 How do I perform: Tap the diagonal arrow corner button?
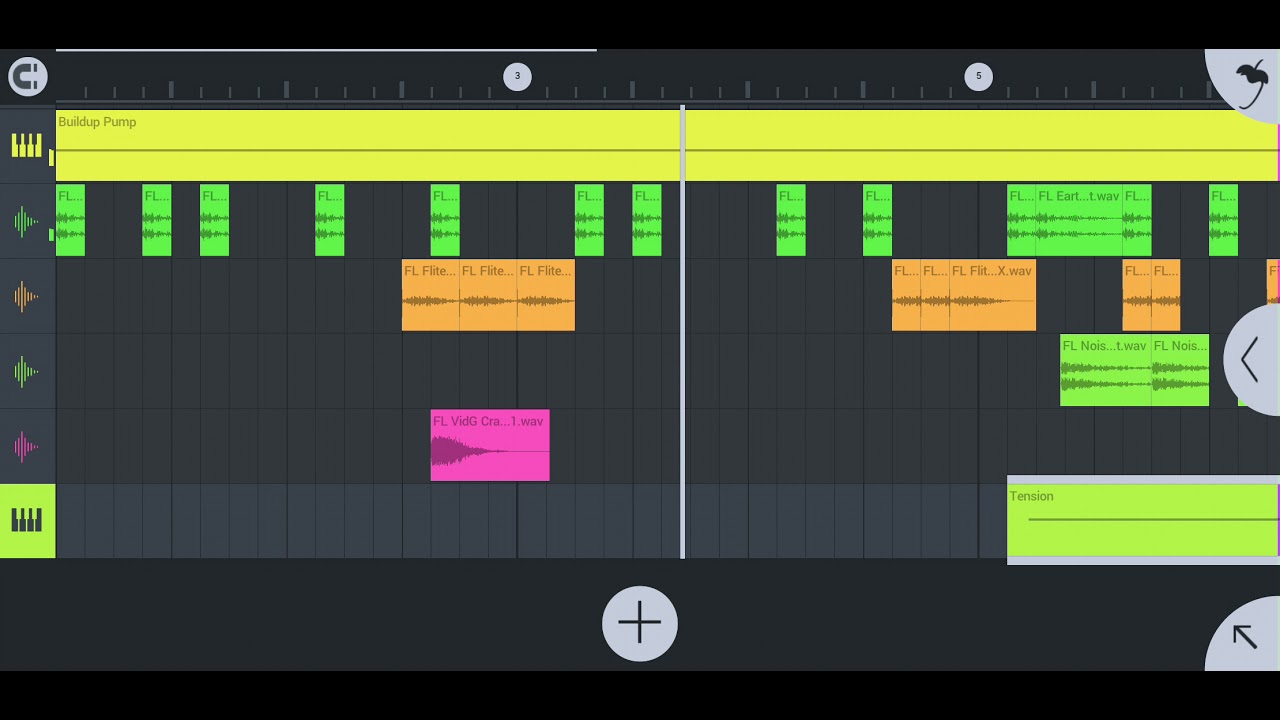(x=1244, y=636)
